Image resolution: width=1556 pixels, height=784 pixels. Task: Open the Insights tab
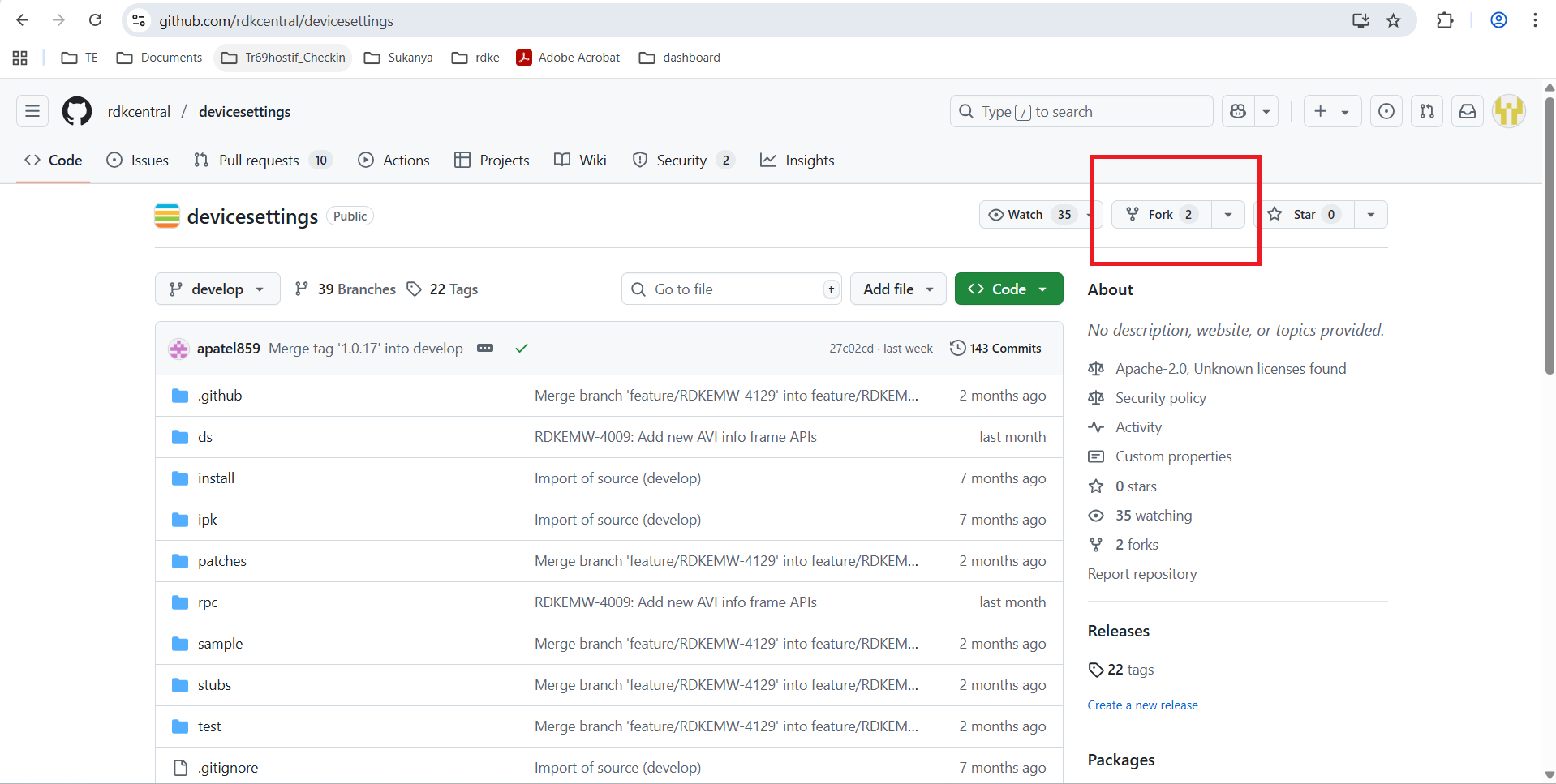pos(797,161)
